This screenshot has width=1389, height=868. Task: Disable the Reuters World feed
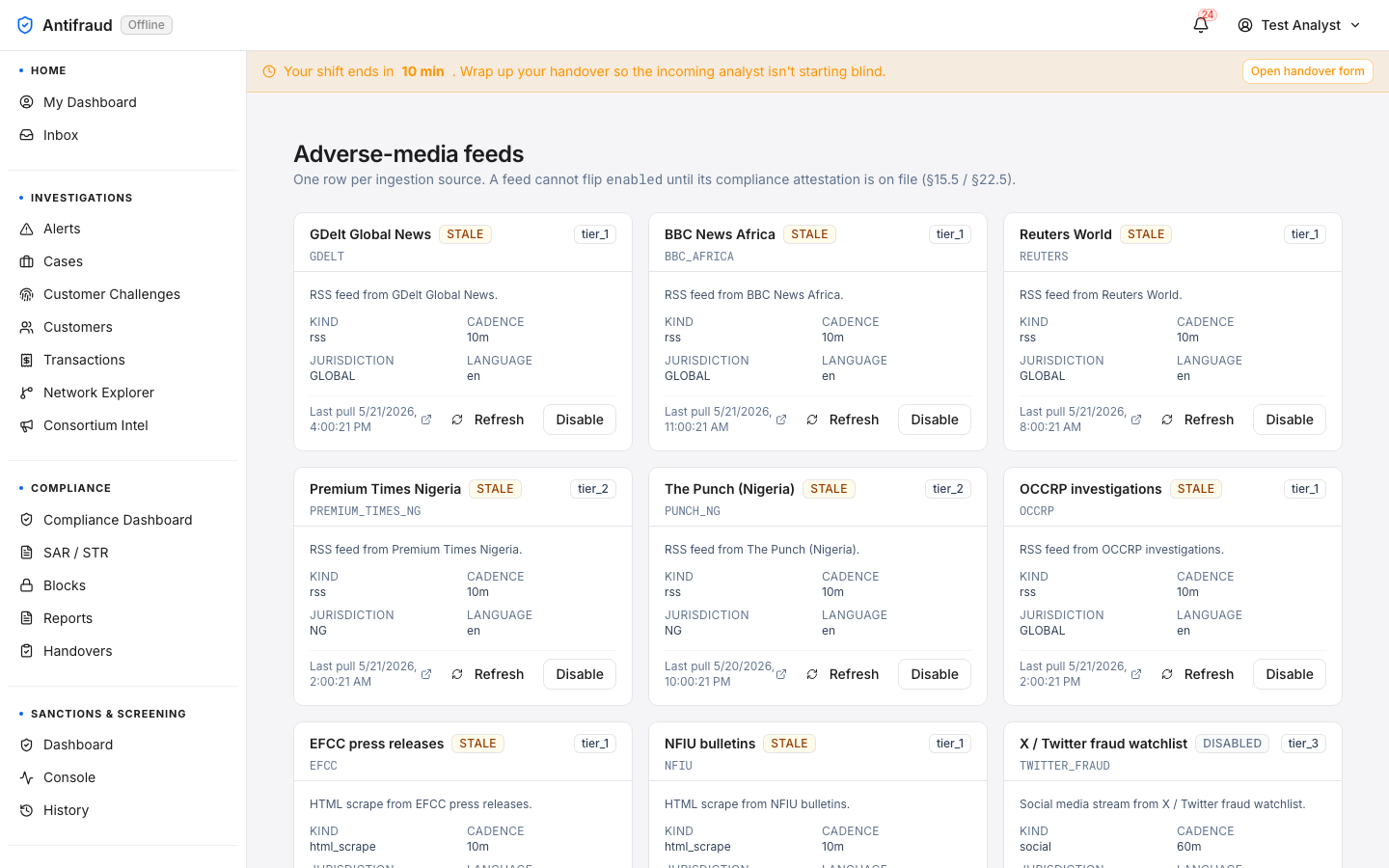1290,420
